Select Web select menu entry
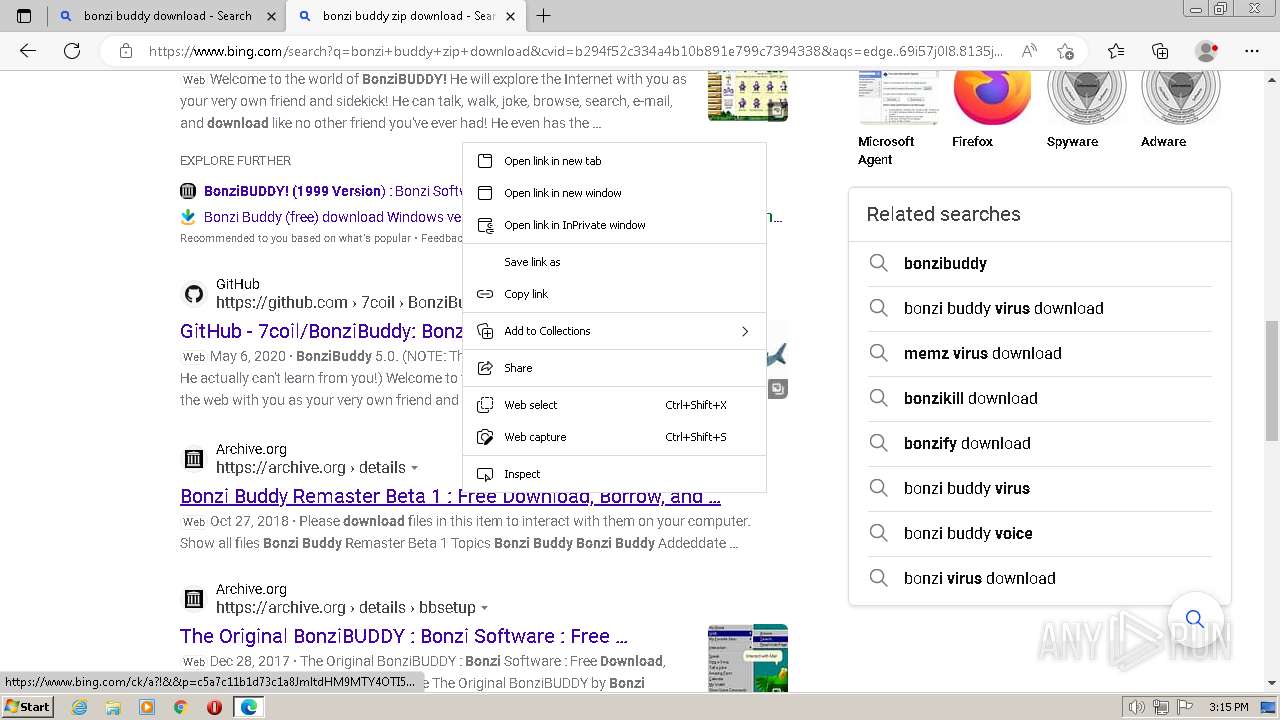Image resolution: width=1280 pixels, height=720 pixels. tap(614, 405)
